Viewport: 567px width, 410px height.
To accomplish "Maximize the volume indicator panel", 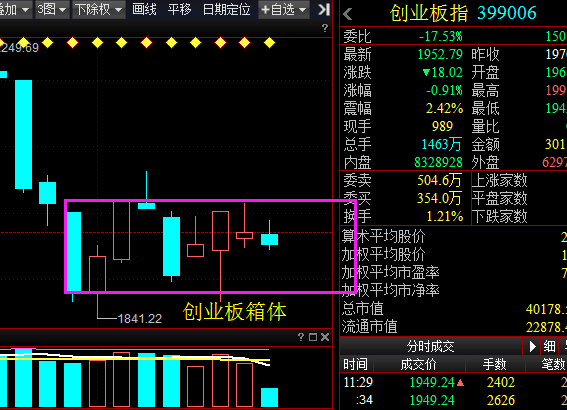I will coord(313,337).
